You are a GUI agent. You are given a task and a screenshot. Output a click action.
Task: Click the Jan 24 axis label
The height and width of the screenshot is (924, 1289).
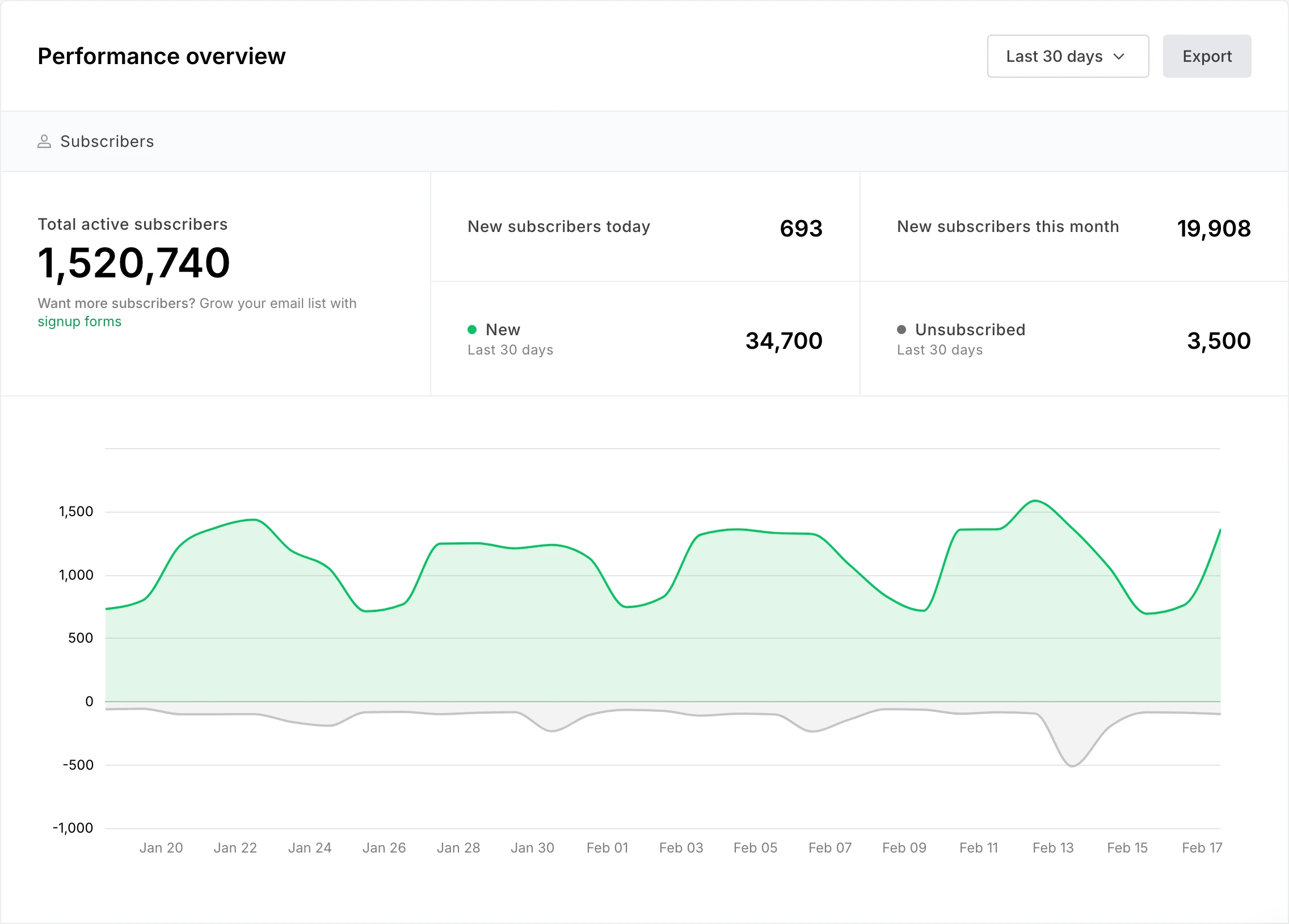coord(310,848)
